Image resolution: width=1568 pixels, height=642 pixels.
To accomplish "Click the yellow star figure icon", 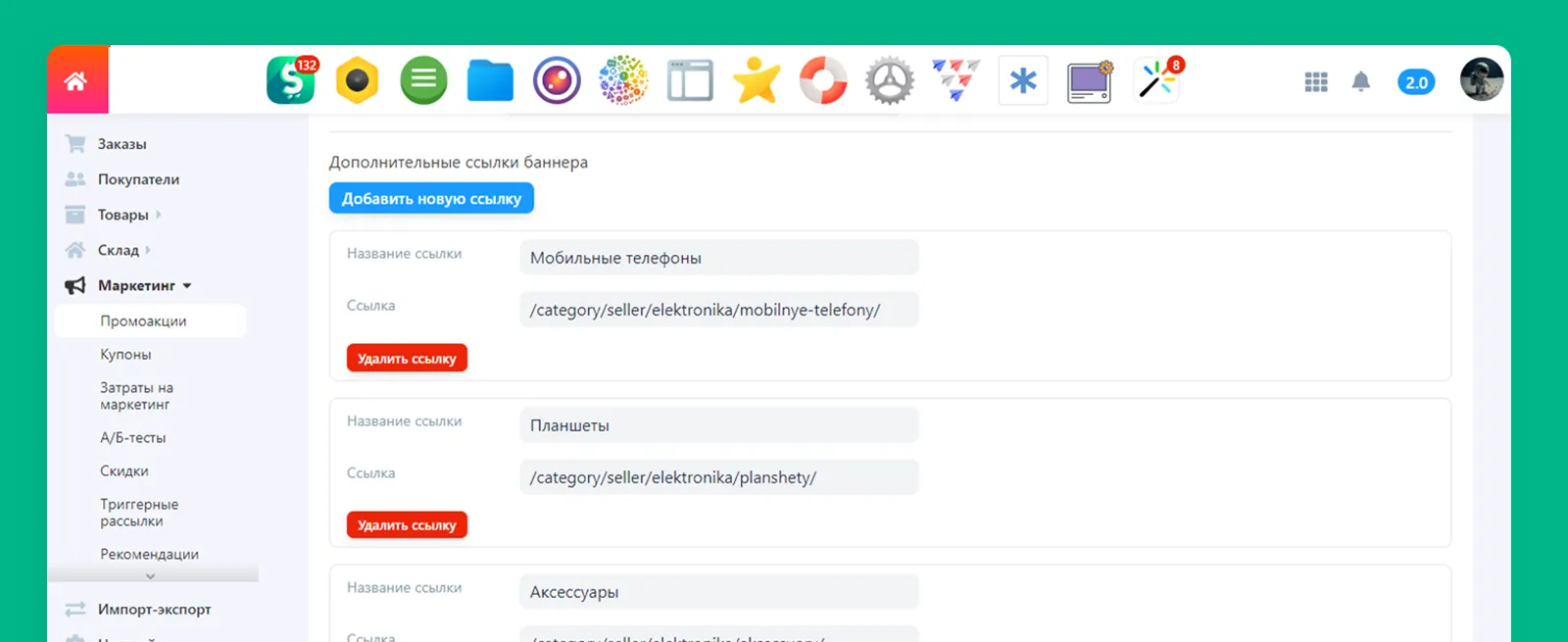I will [757, 80].
